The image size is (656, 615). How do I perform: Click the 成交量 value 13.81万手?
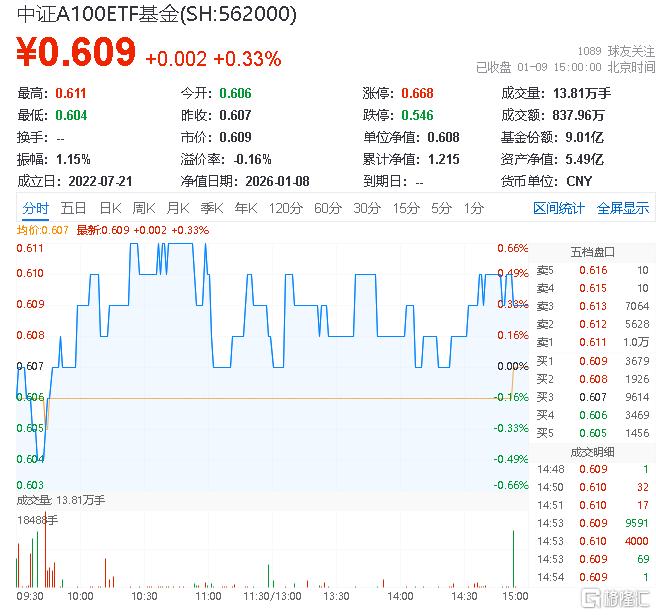(582, 93)
